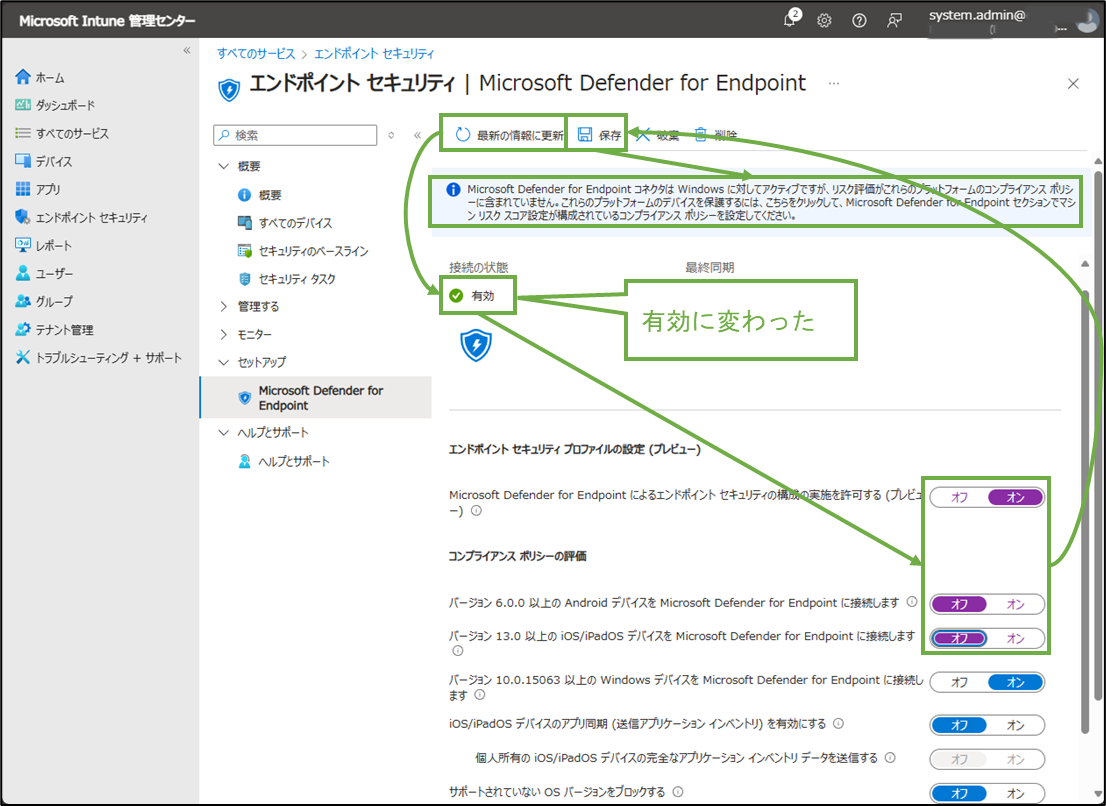Click the セキュリティ タスク shield icon

[x=244, y=279]
